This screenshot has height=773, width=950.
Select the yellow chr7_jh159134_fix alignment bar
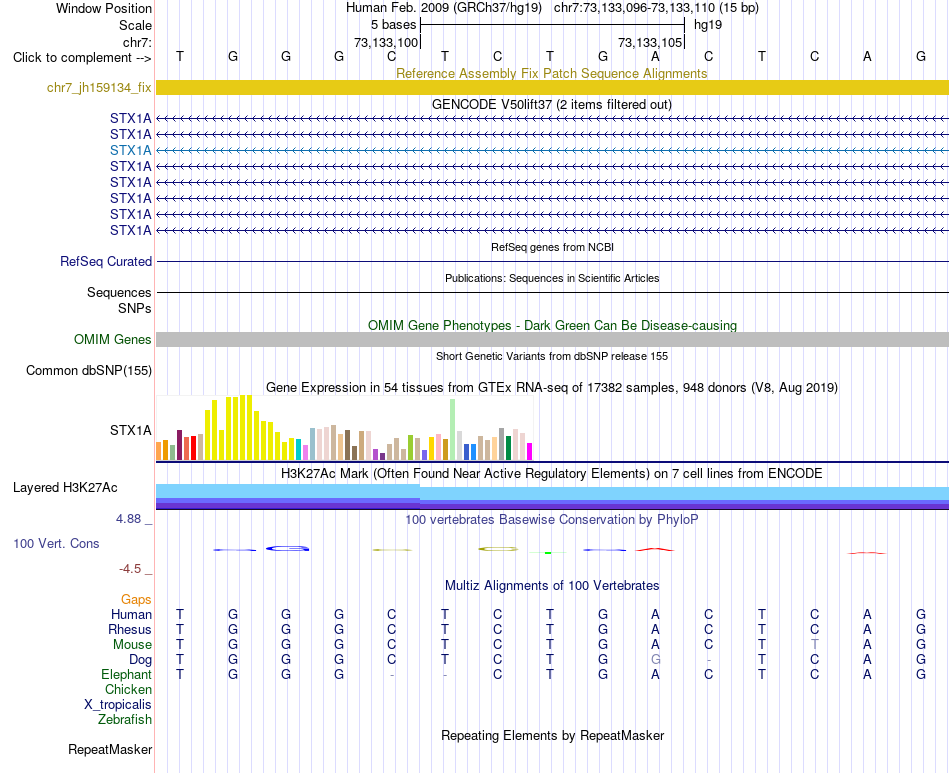pyautogui.click(x=552, y=87)
